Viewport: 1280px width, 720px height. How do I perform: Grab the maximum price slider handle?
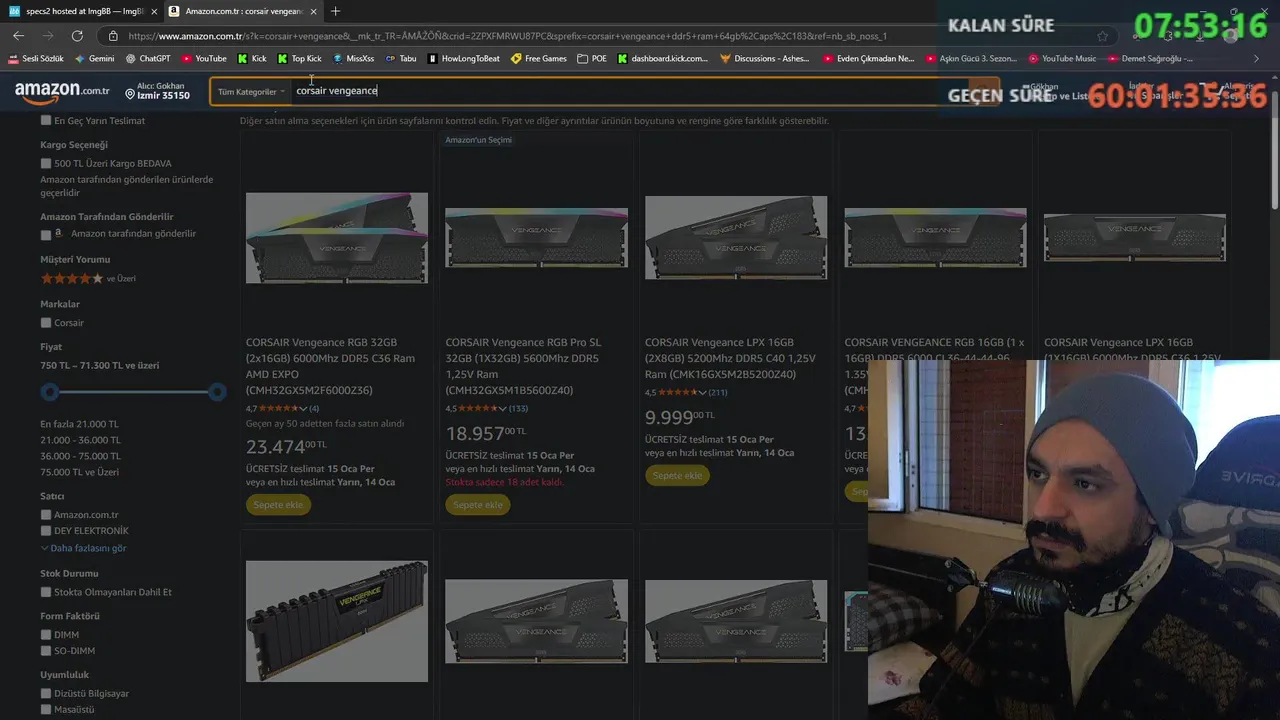click(x=217, y=392)
